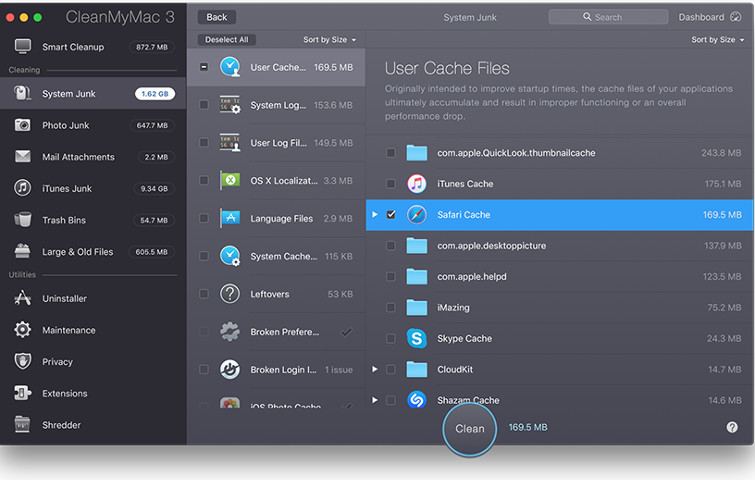This screenshot has width=755, height=480.
Task: Click the System Log Files icon
Action: [230, 105]
